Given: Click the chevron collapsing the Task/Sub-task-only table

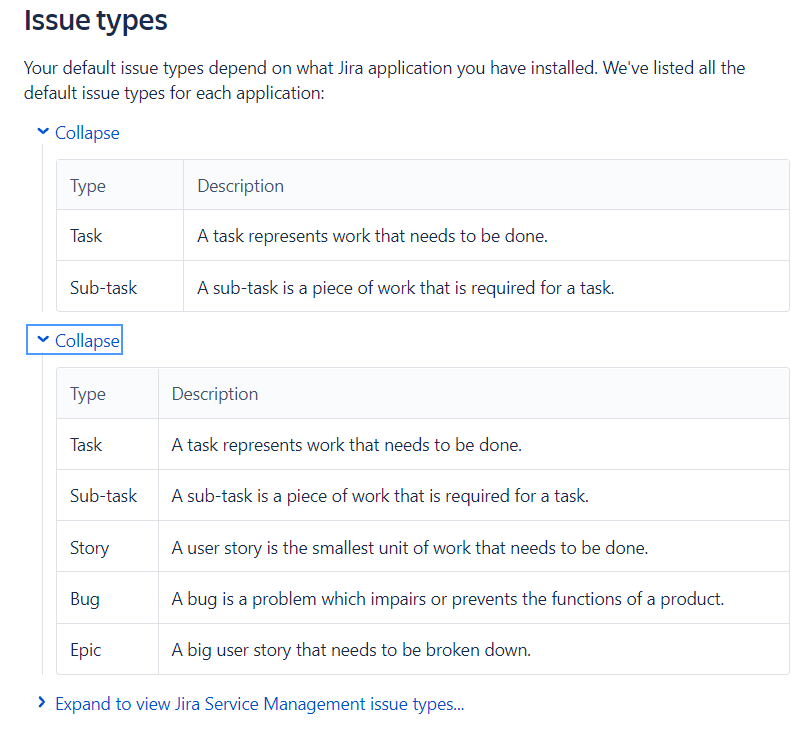Looking at the screenshot, I should pos(43,132).
